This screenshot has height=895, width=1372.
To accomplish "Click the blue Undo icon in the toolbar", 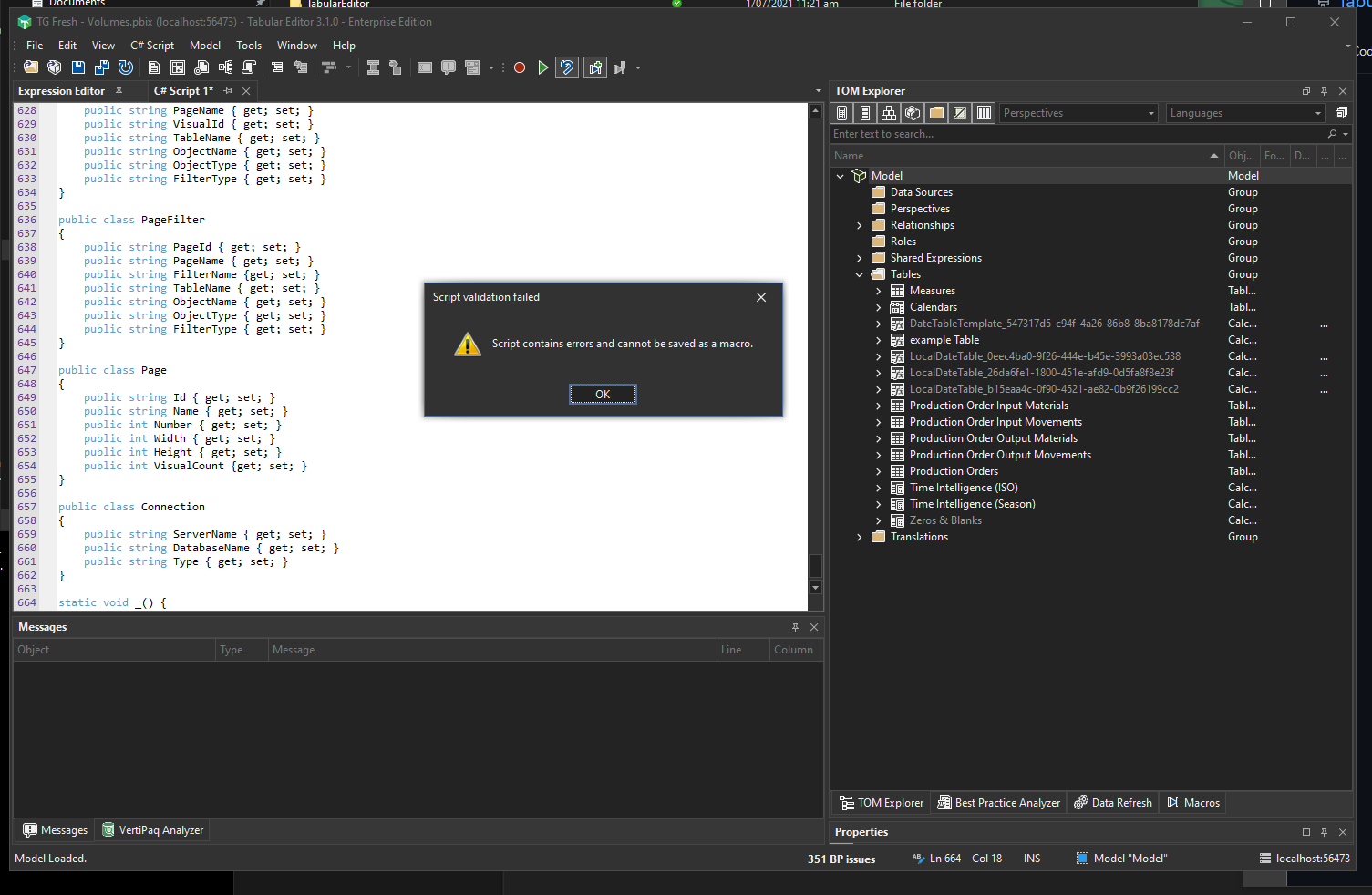I will click(x=566, y=67).
